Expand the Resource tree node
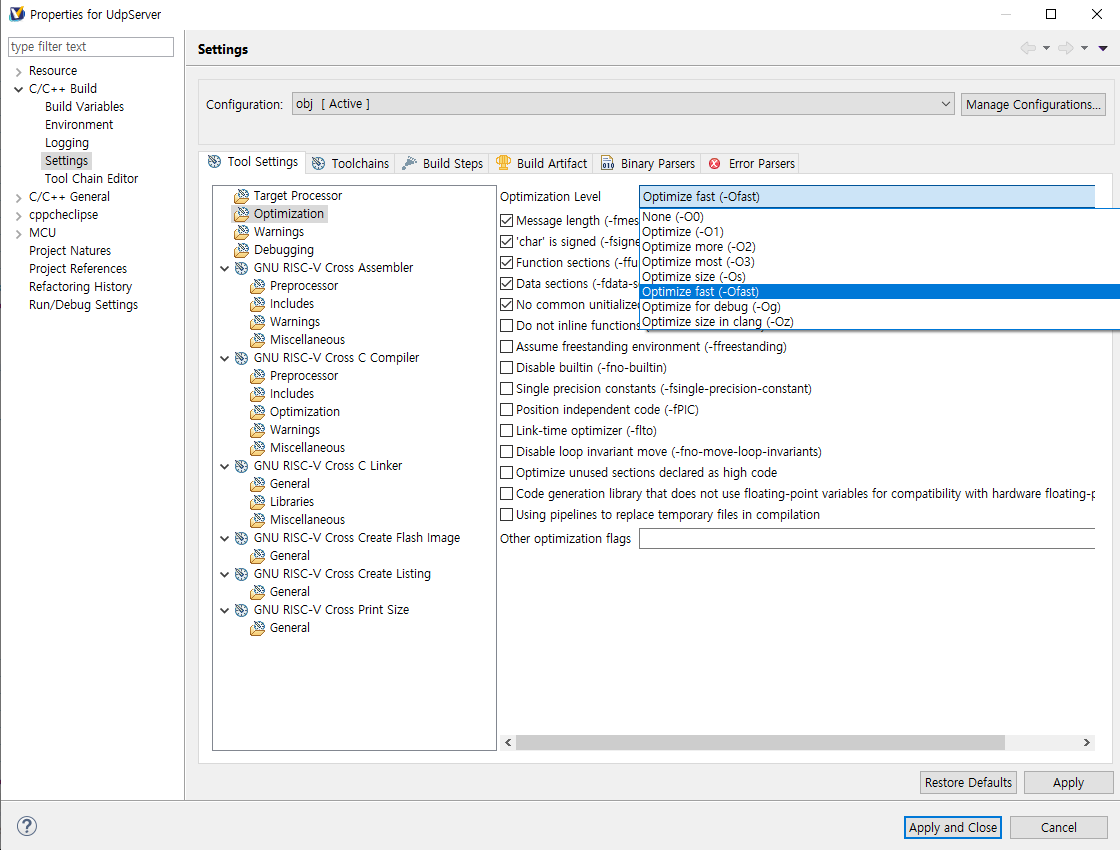Image resolution: width=1120 pixels, height=850 pixels. click(19, 71)
